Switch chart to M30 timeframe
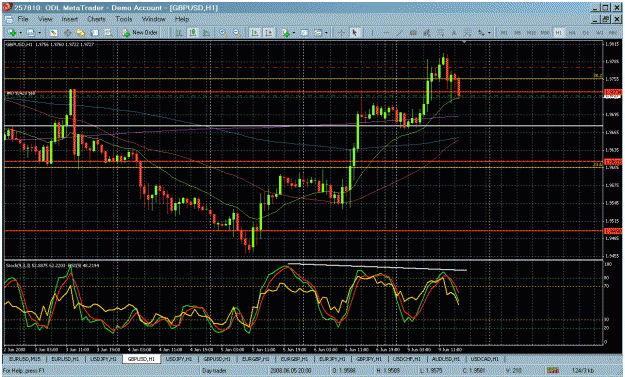Viewport: 625px width, 377px height. (x=545, y=33)
